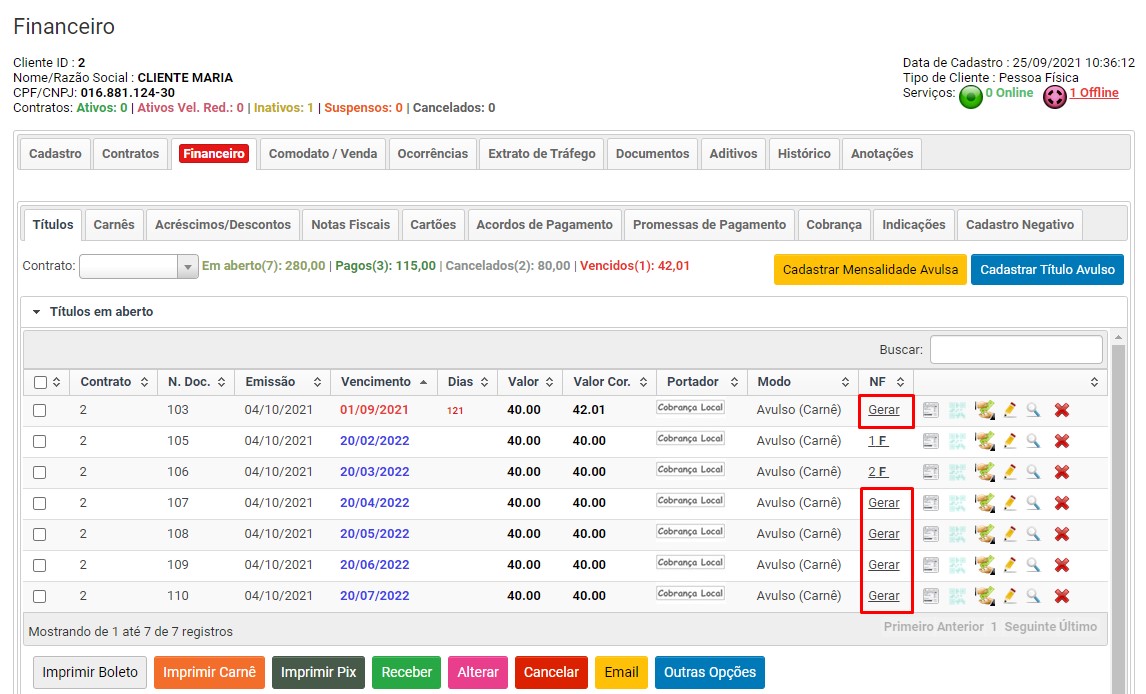1146x694 pixels.
Task: Click the Pix QR code icon for document 105
Action: tap(957, 441)
